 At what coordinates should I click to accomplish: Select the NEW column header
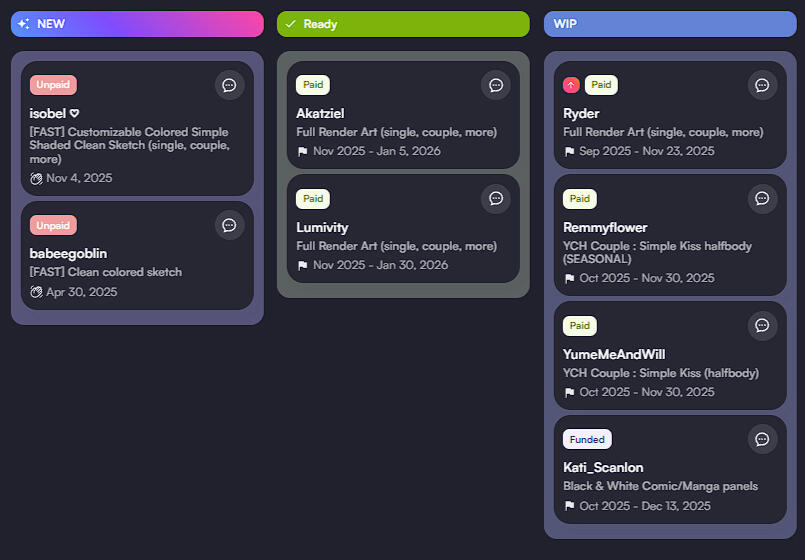pos(137,24)
